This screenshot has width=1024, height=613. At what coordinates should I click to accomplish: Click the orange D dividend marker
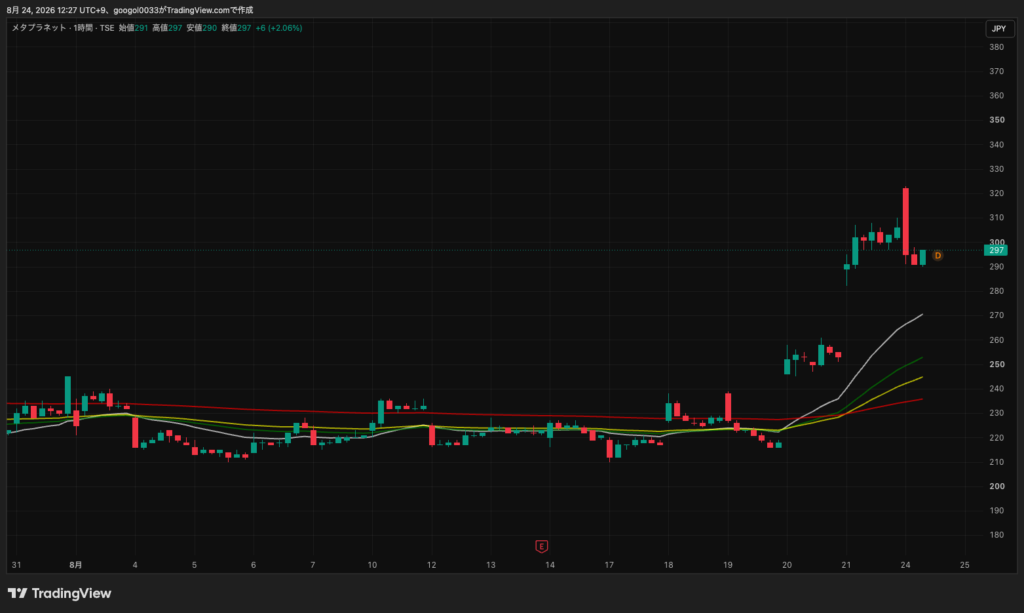[938, 255]
